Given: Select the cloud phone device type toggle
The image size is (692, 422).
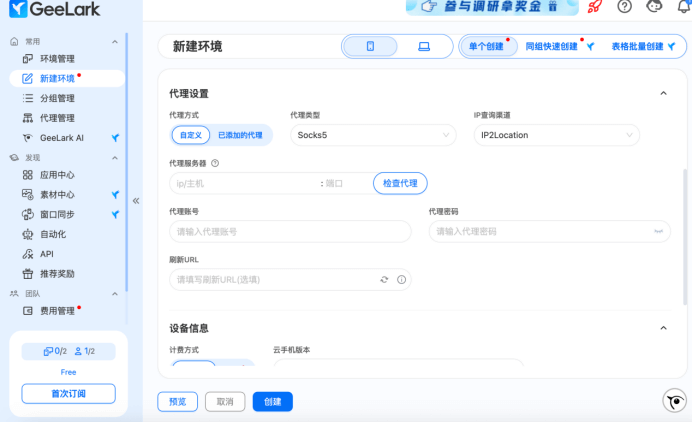Looking at the screenshot, I should tap(369, 46).
